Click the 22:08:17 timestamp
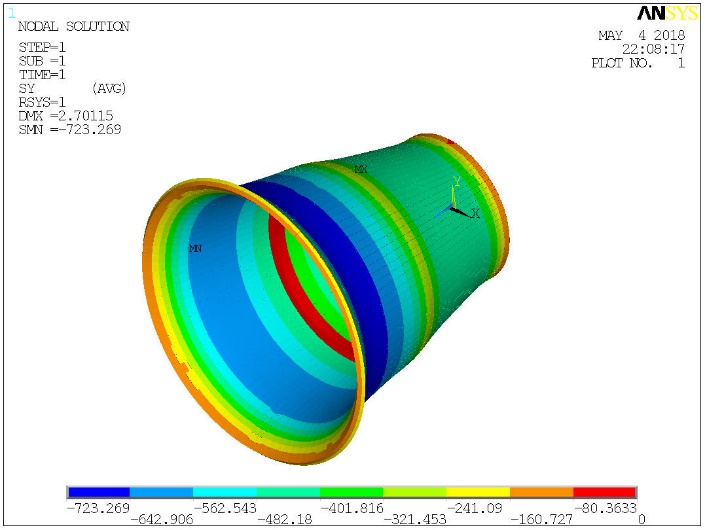This screenshot has height=530, width=705. [654, 49]
